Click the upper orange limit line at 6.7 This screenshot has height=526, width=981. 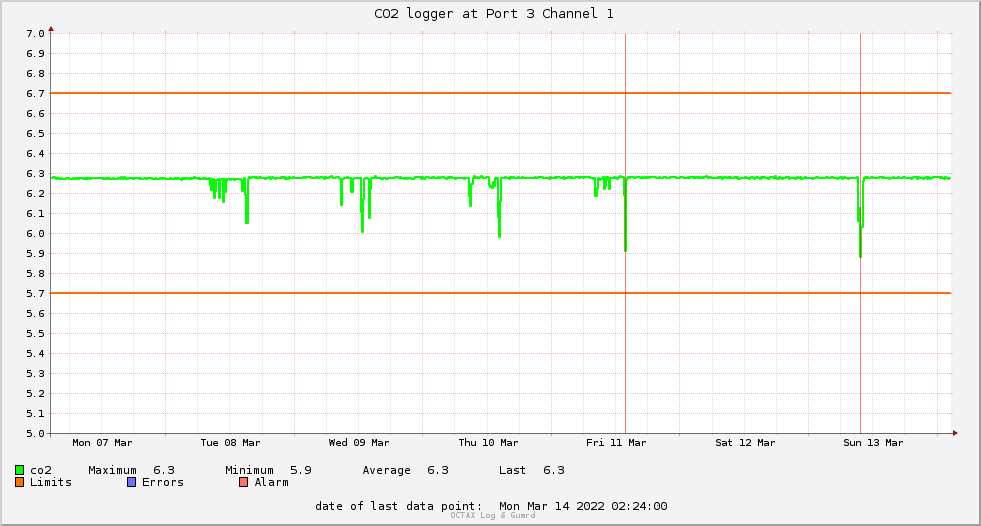pos(501,93)
